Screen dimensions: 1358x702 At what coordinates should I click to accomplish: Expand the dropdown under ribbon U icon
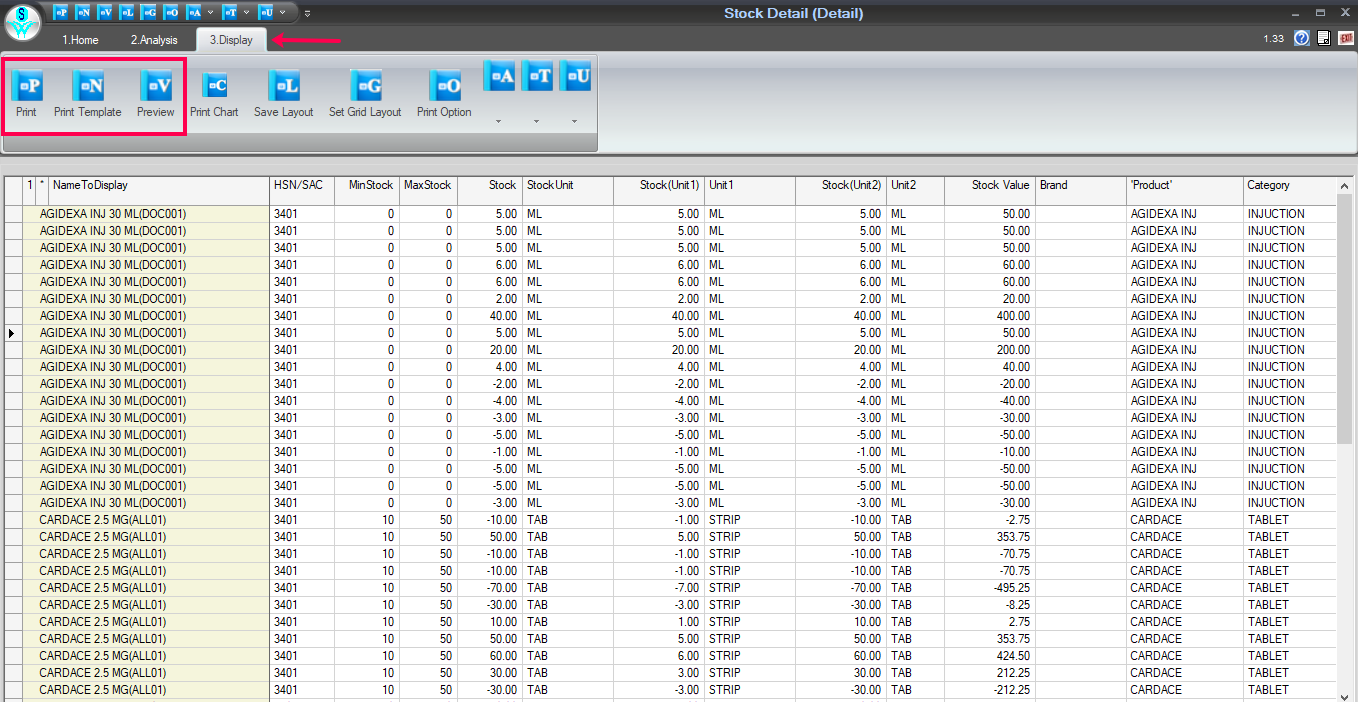click(574, 121)
